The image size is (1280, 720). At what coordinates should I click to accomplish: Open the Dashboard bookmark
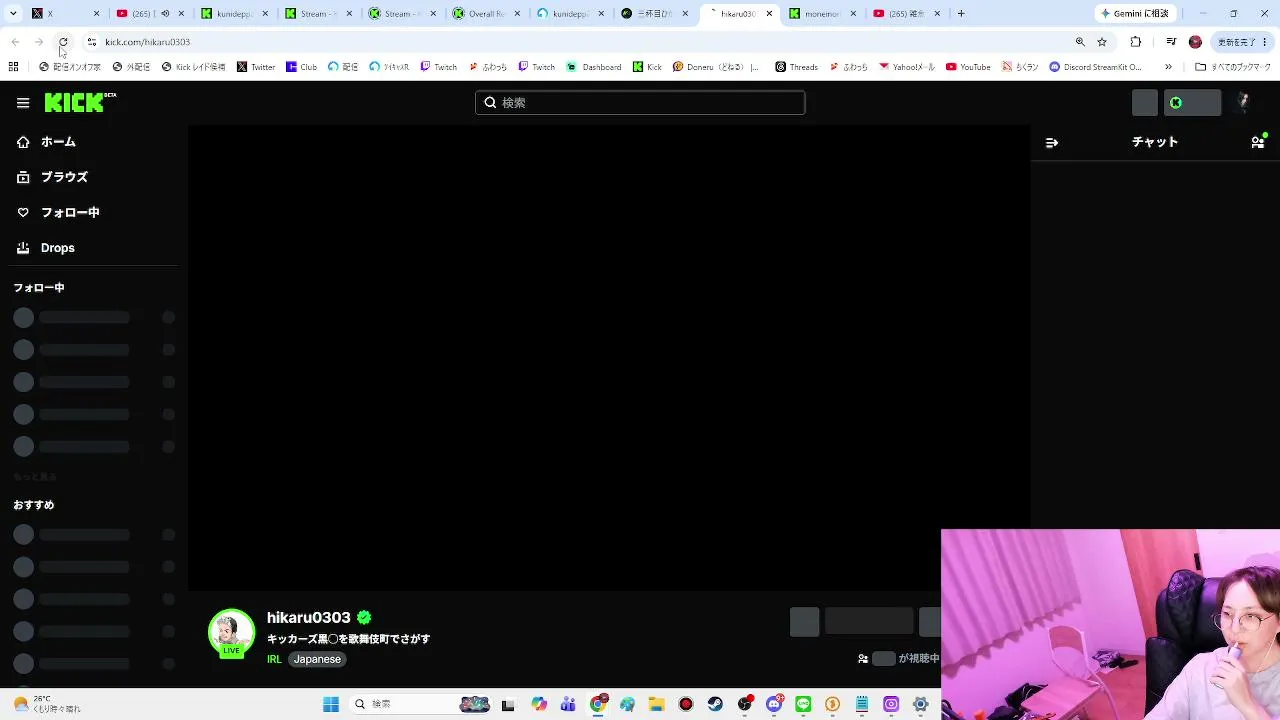point(594,67)
